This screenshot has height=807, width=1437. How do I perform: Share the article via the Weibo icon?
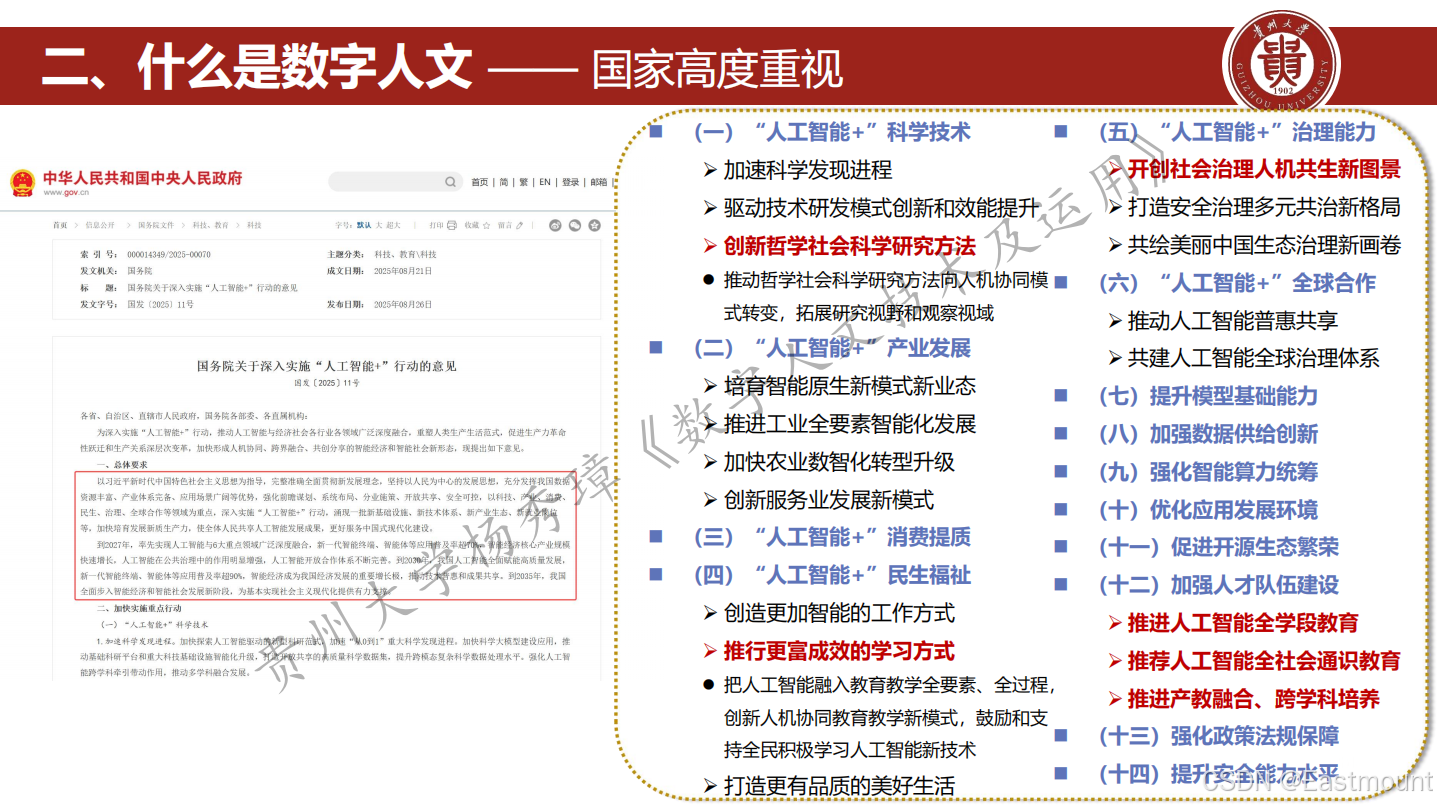pyautogui.click(x=555, y=226)
